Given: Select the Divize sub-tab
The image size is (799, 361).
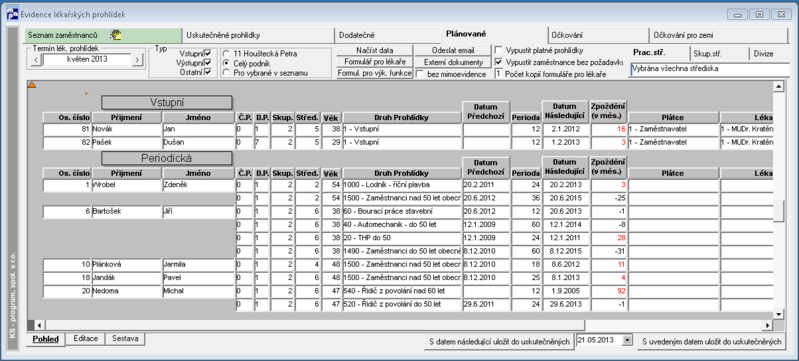Looking at the screenshot, I should pos(769,54).
